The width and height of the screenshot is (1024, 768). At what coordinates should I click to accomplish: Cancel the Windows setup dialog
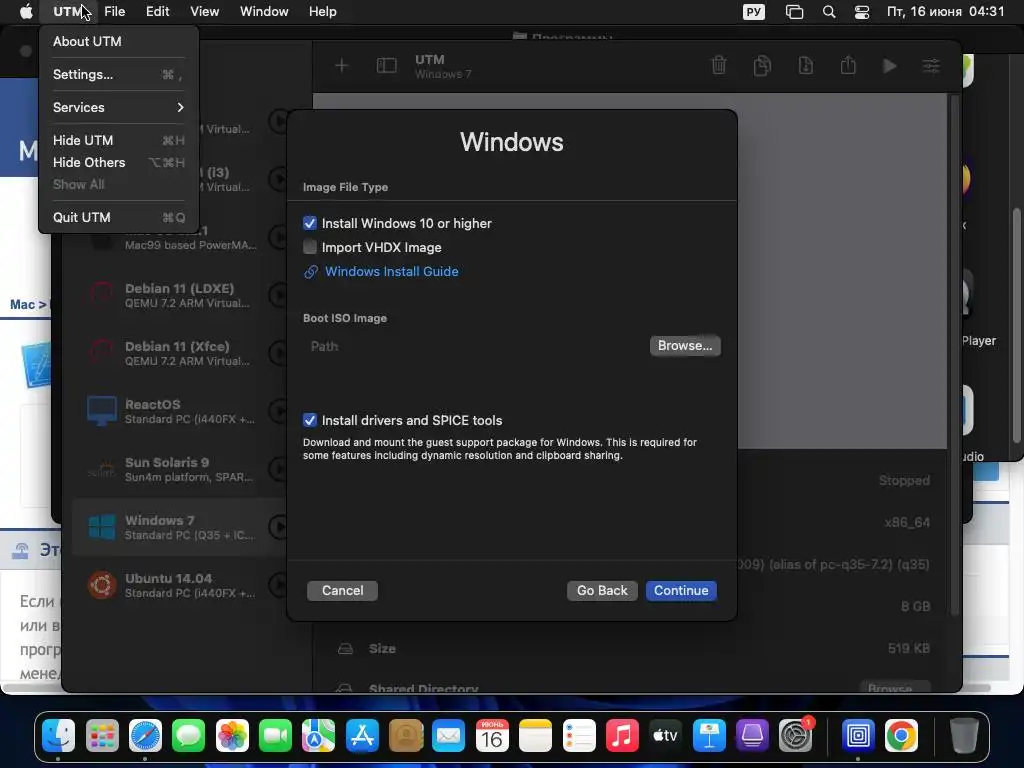tap(342, 590)
